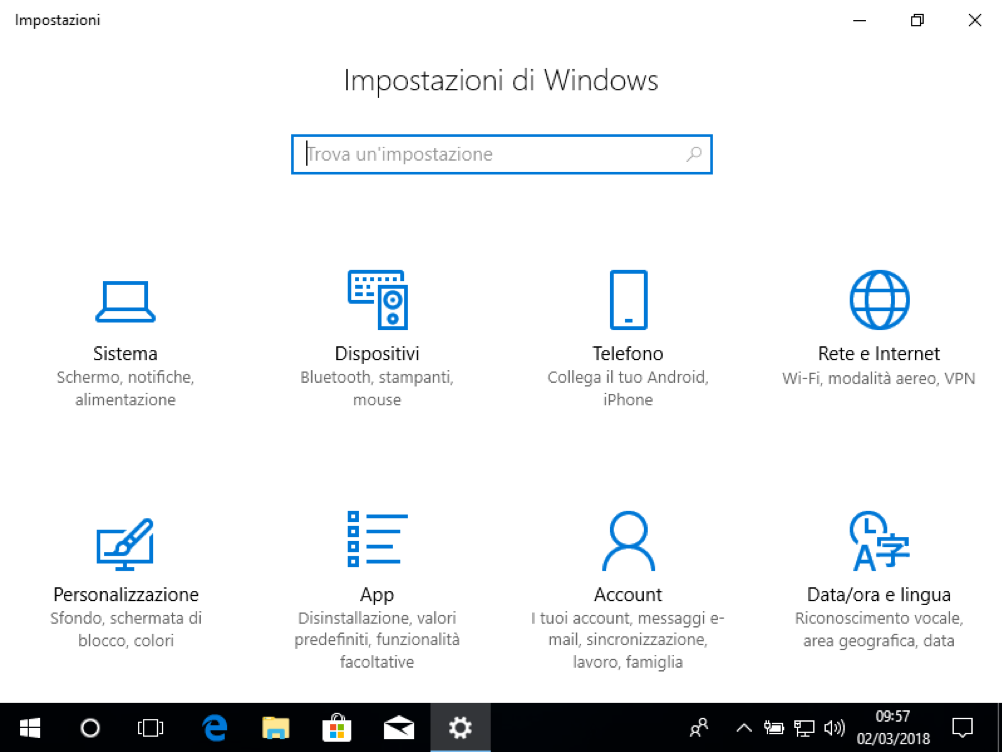Open the Dispositivi keyboard and speaker icon

(x=378, y=300)
